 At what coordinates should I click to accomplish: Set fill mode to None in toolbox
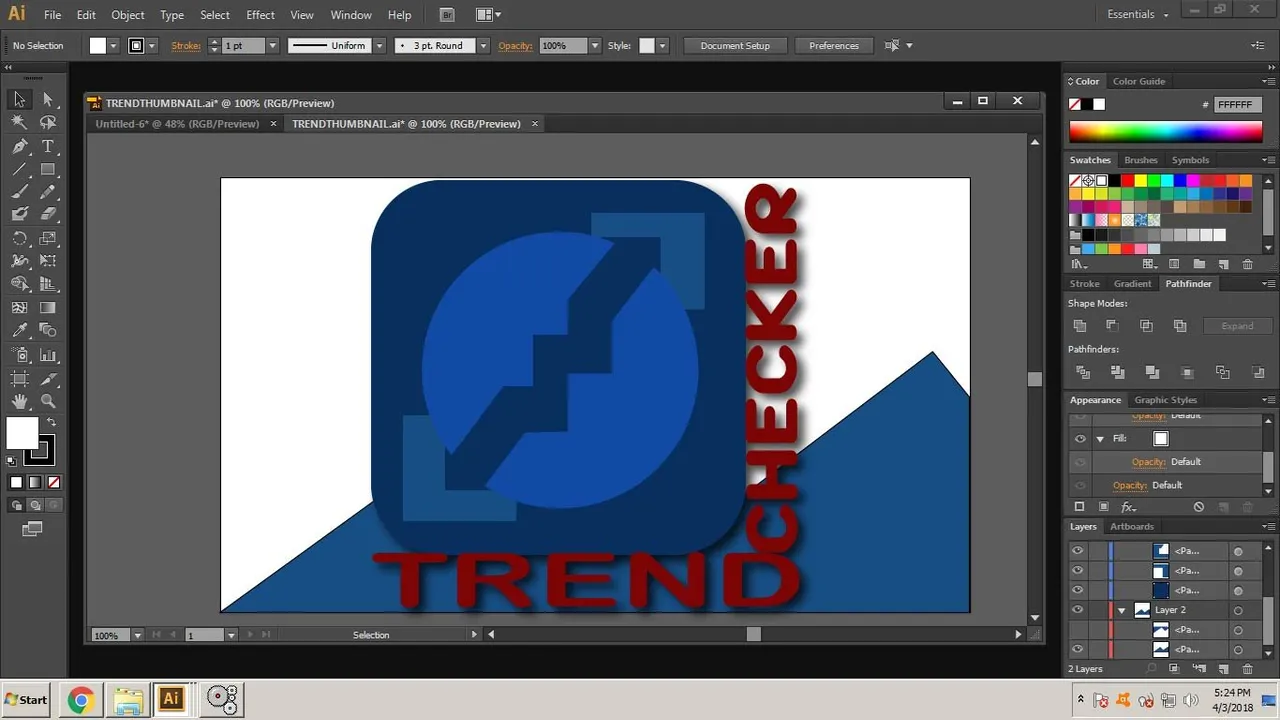(54, 482)
